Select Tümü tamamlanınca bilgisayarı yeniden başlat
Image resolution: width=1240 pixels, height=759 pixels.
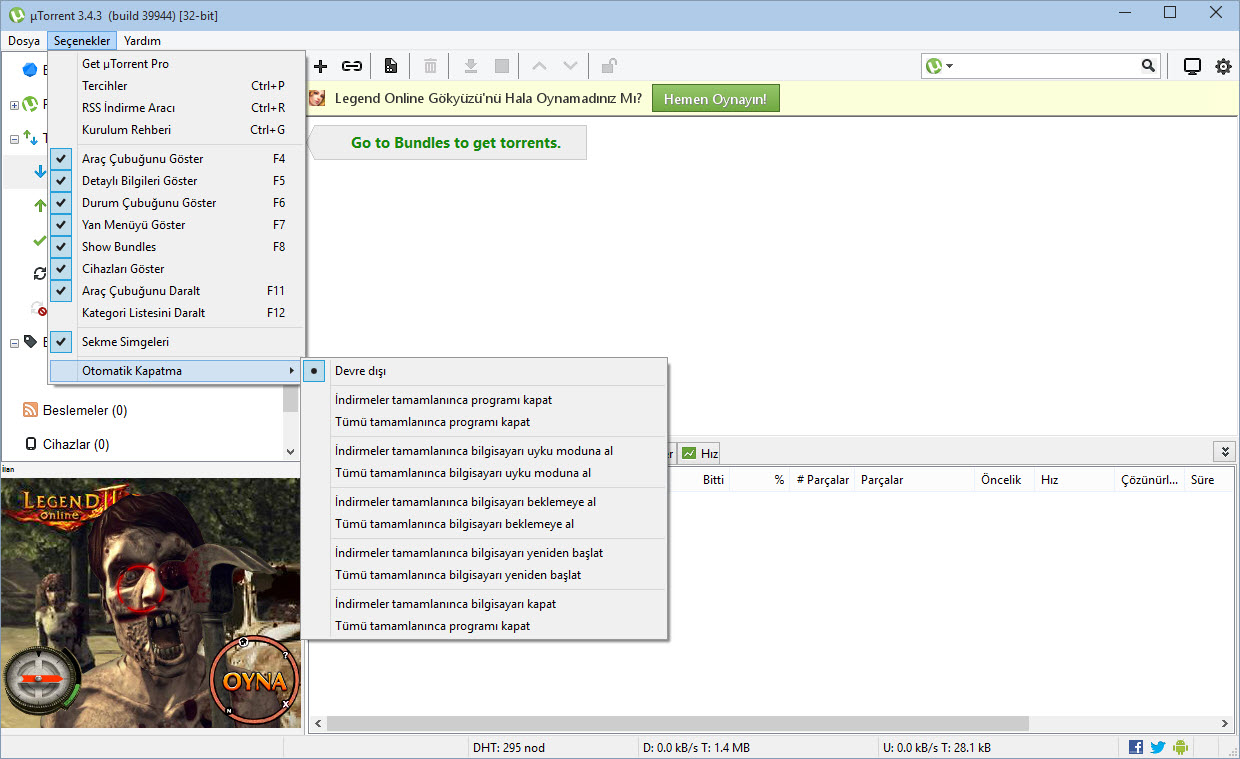tap(484, 575)
